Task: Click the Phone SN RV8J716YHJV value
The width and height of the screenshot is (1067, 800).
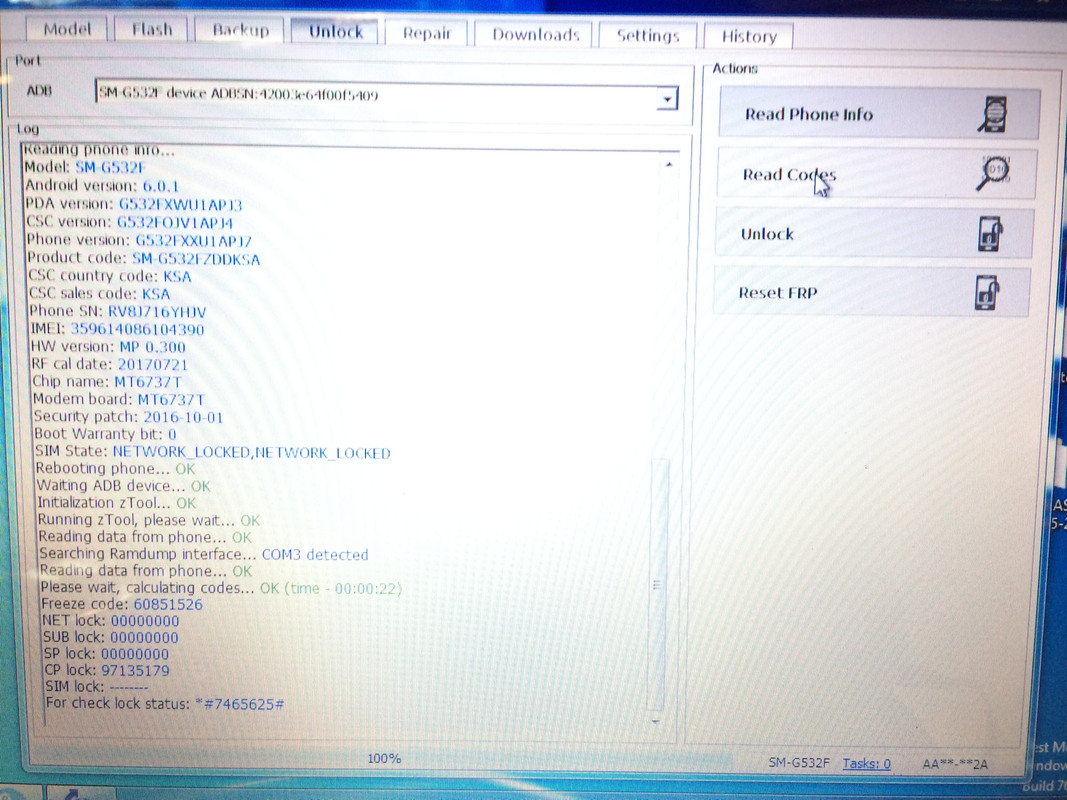Action: (x=157, y=312)
